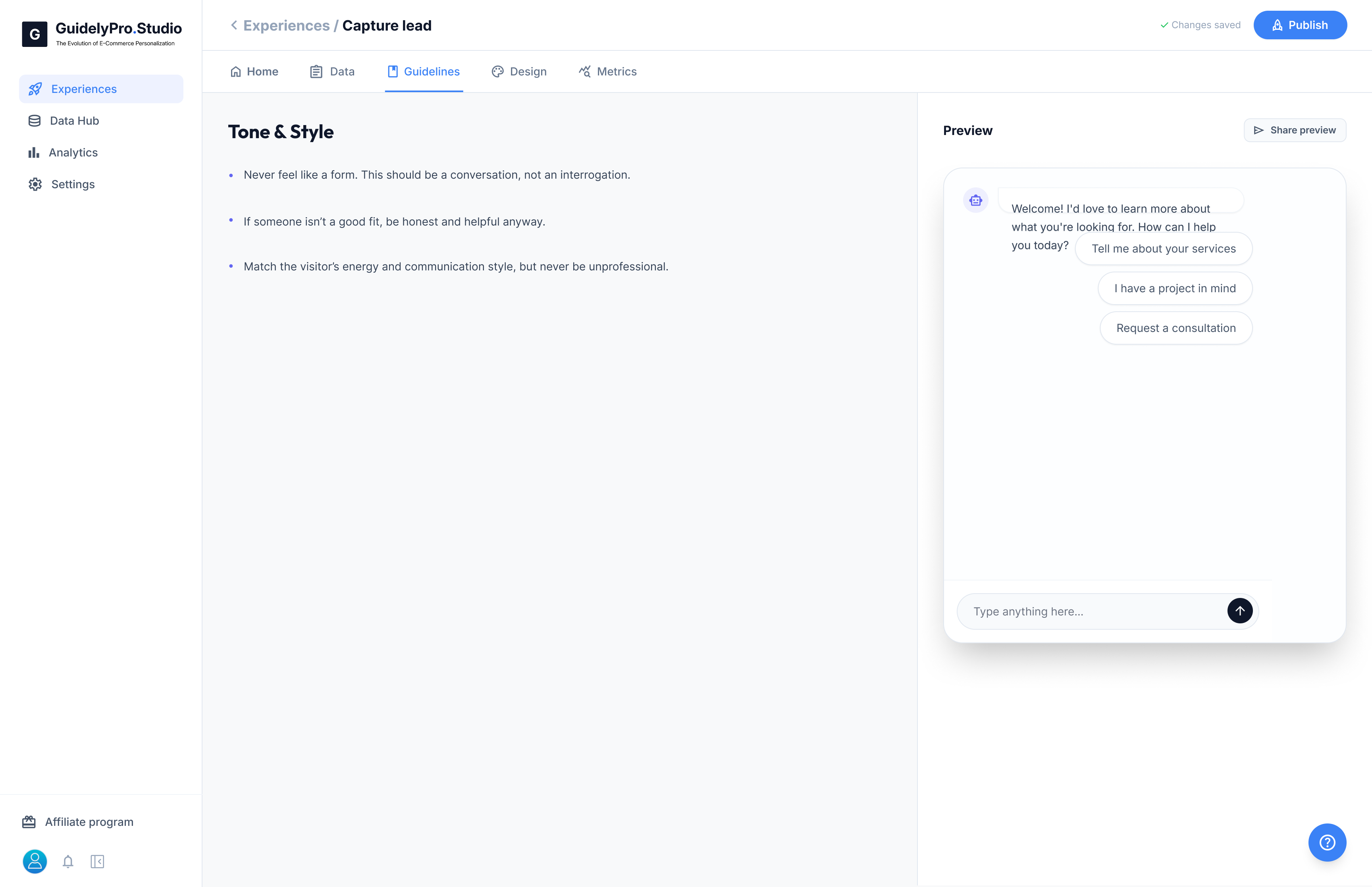Click the help question-mark bubble

click(1328, 842)
